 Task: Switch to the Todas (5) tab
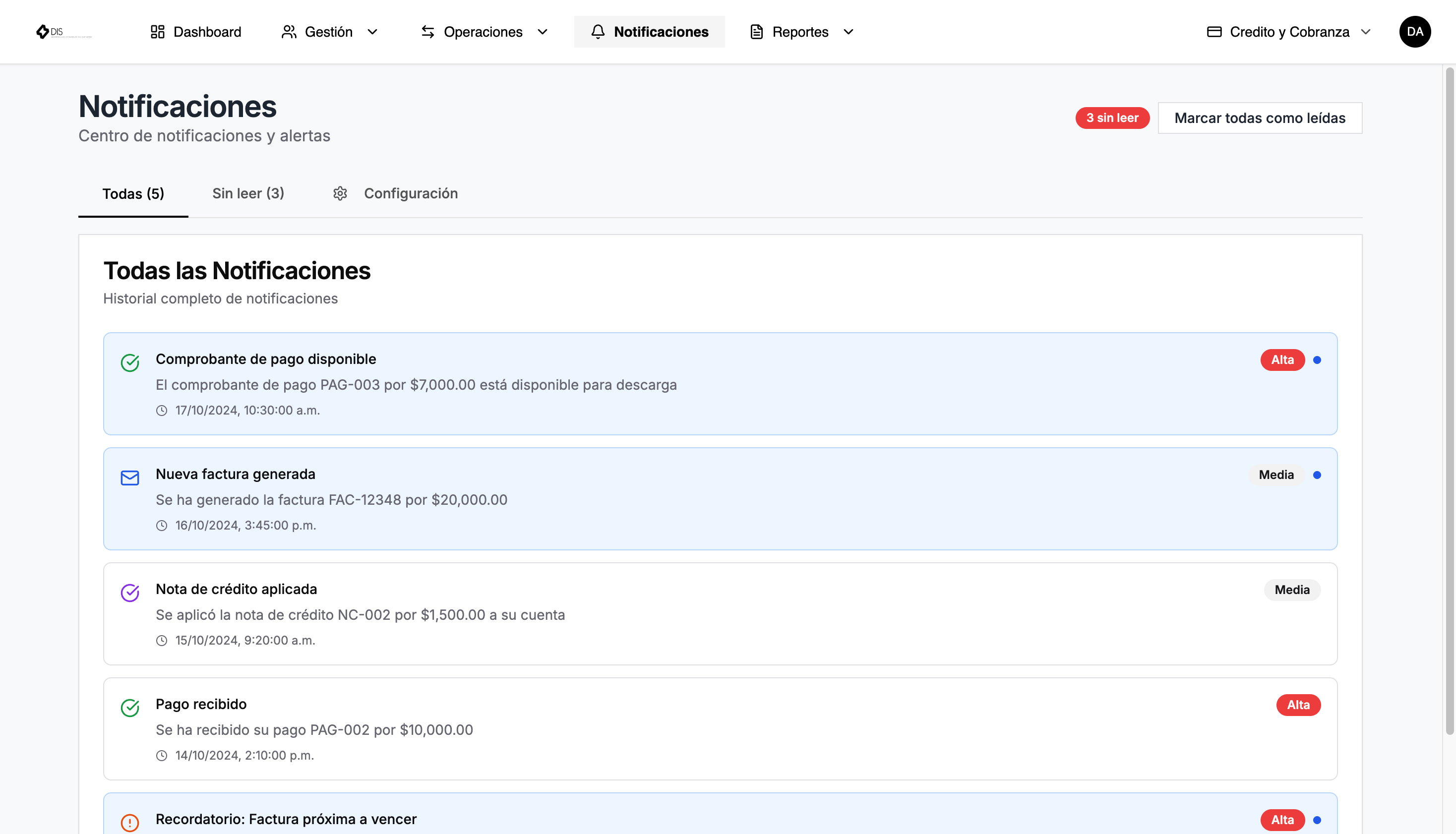[133, 193]
